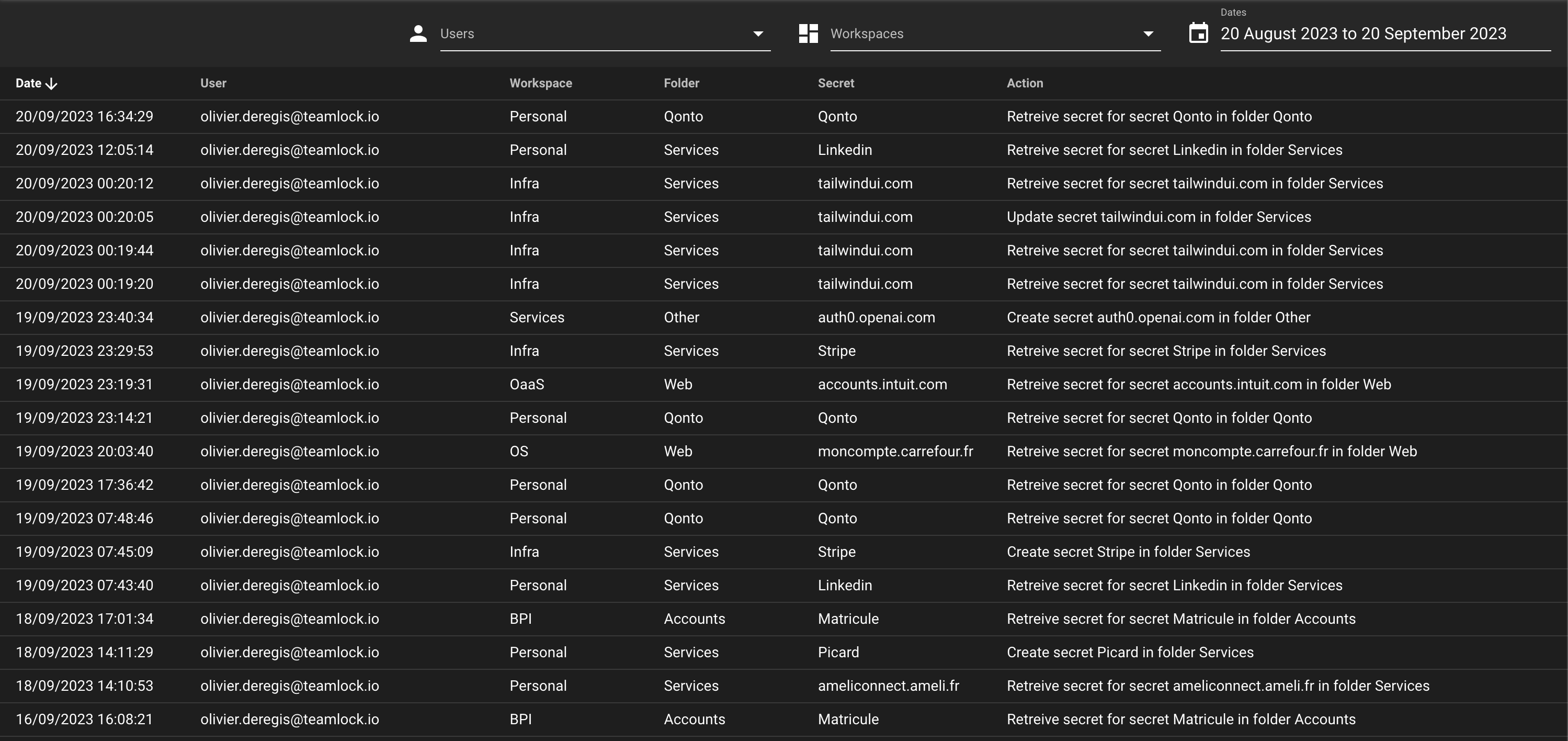Open the Workspaces dropdown
The image size is (1568, 741).
click(995, 33)
